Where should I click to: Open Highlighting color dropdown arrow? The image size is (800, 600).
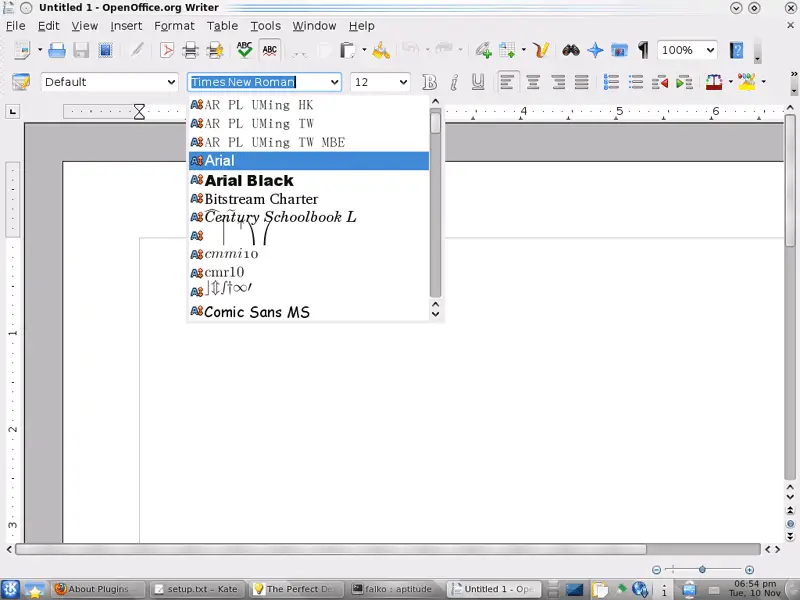tap(763, 82)
